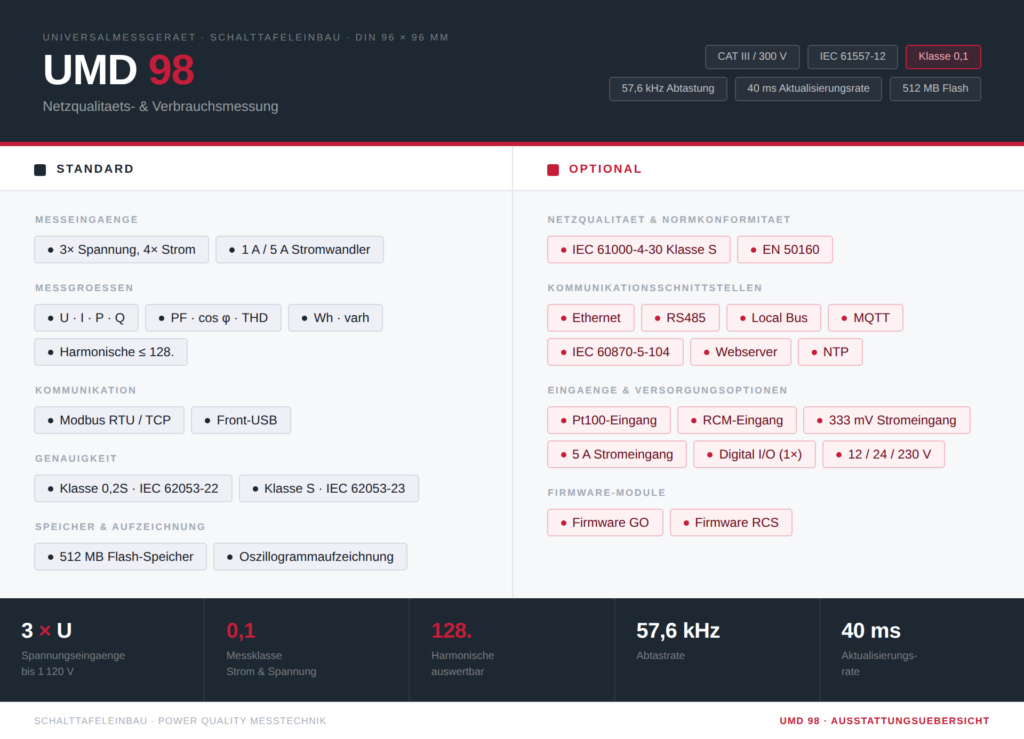Viewport: 1024px width, 739px height.
Task: Click the Webserver option chip
Action: click(x=740, y=352)
